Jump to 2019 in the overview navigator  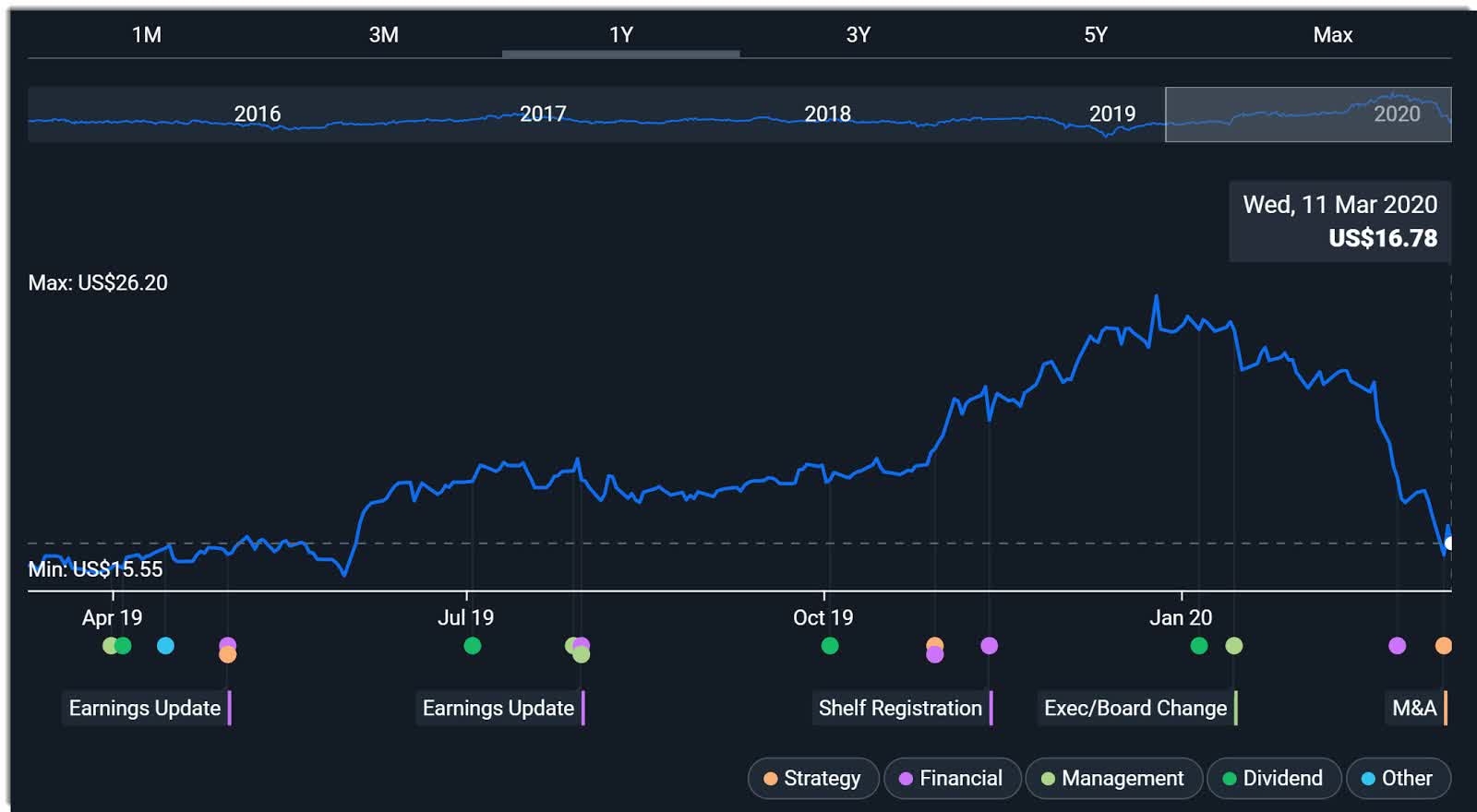1112,114
